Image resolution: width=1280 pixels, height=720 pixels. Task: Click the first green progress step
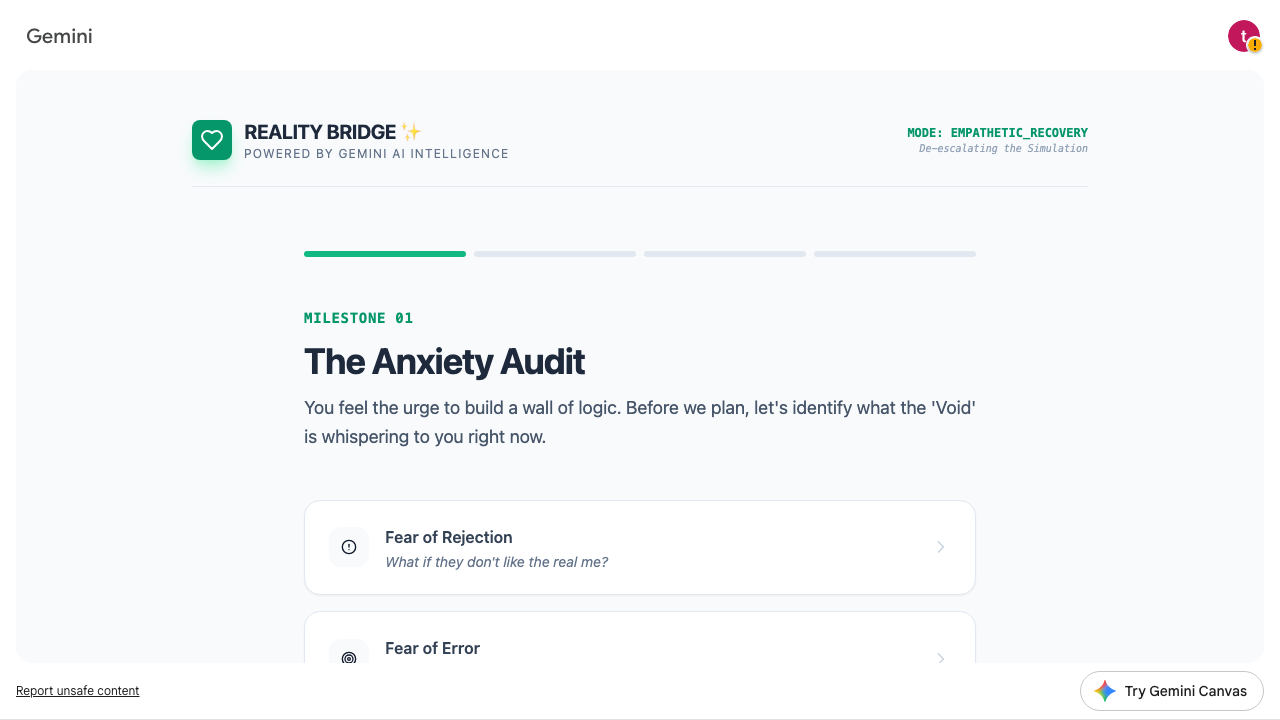(x=385, y=254)
